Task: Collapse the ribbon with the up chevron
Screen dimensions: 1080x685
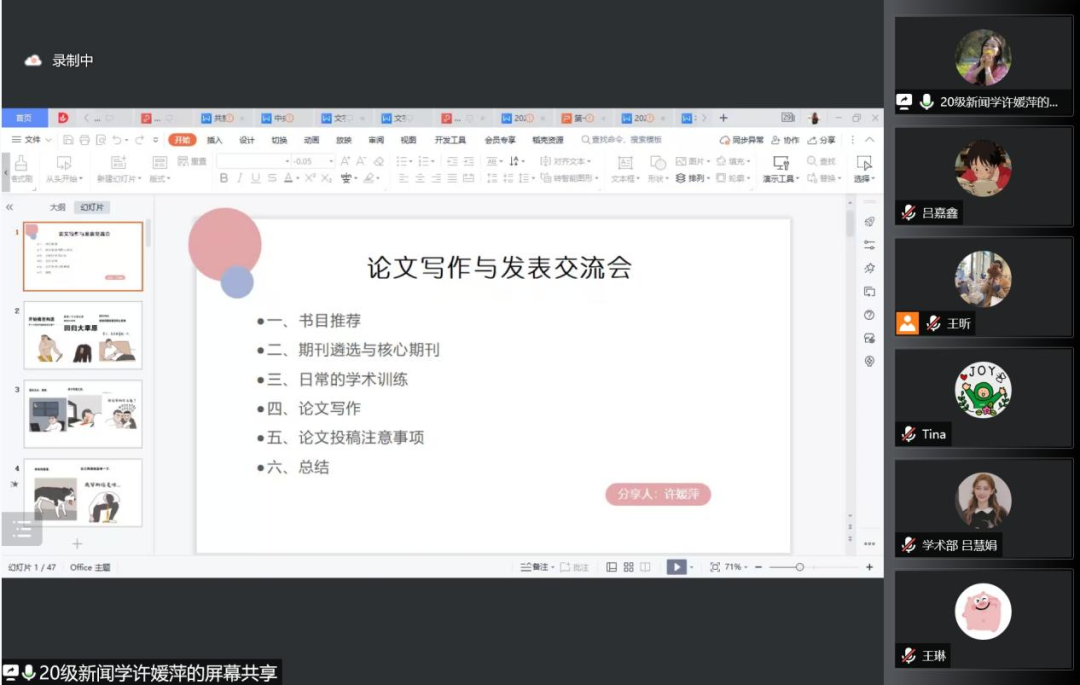Action: 869,140
